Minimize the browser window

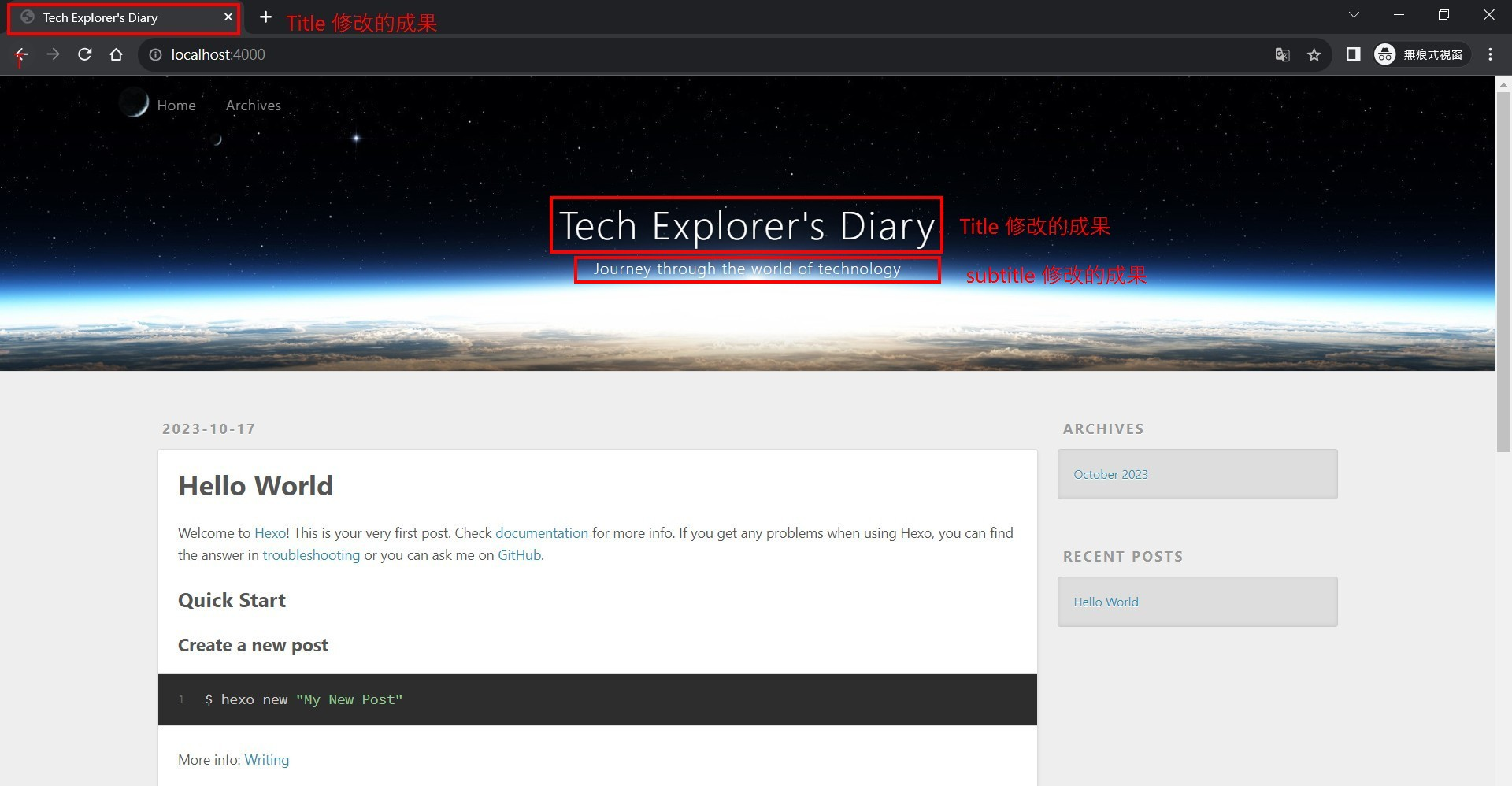(x=1399, y=15)
